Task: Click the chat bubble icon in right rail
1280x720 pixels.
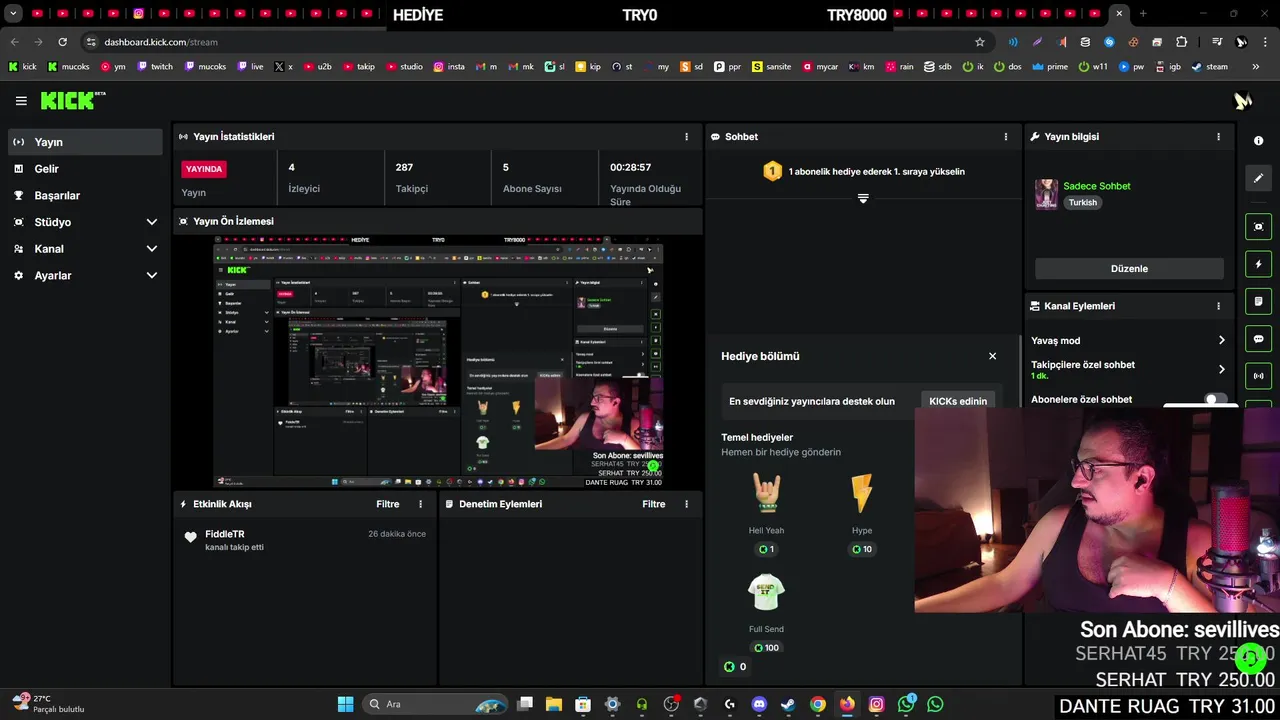Action: (x=1258, y=339)
